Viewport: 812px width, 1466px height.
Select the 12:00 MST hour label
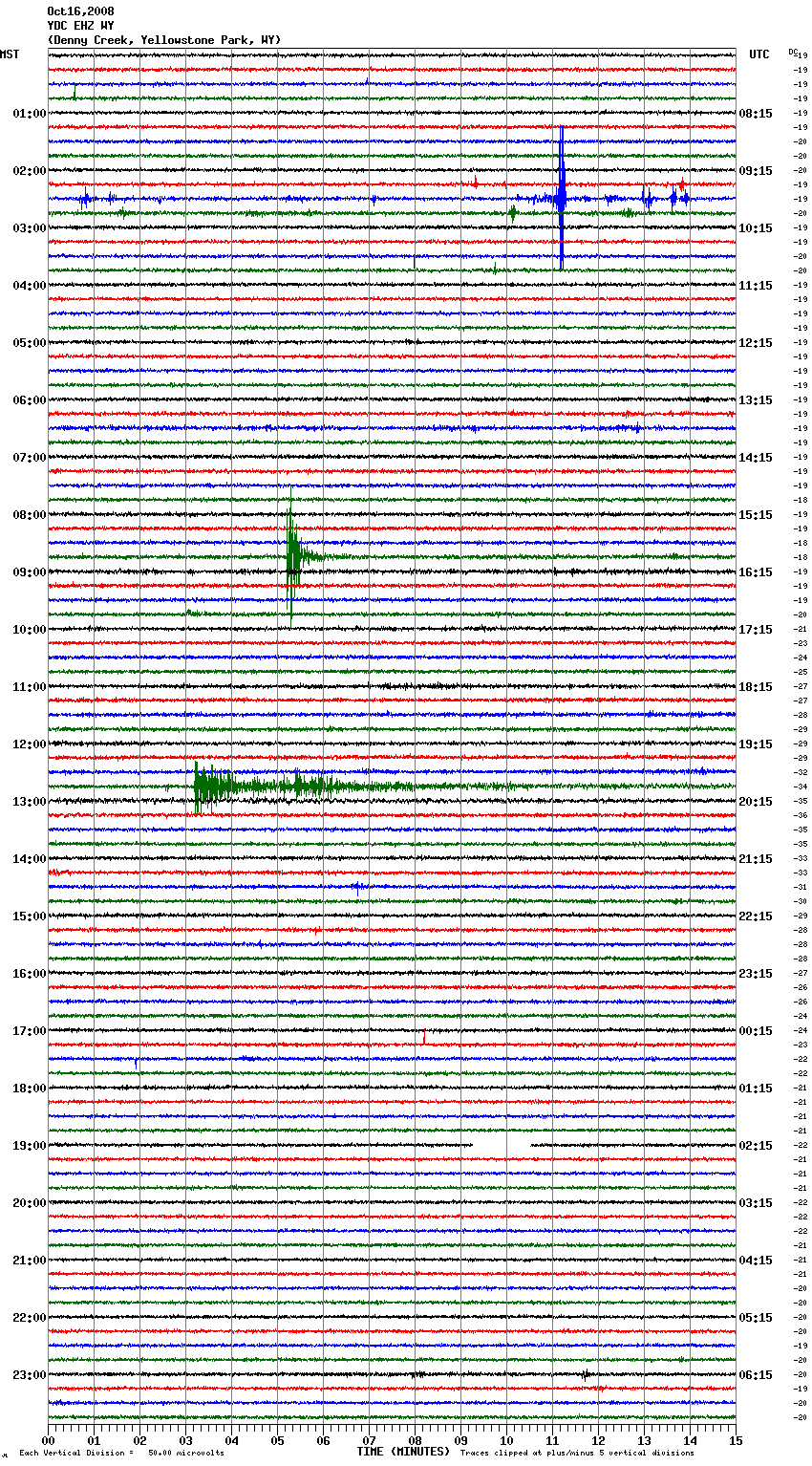(30, 744)
